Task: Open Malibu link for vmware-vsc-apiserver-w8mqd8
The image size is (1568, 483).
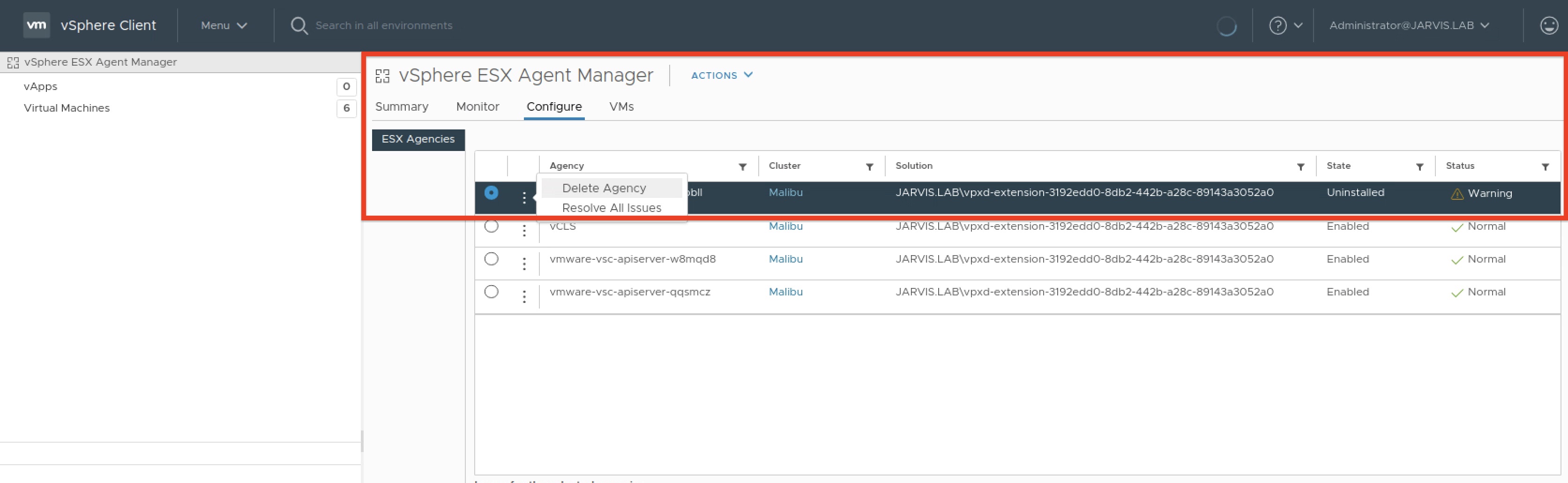Action: 785,259
